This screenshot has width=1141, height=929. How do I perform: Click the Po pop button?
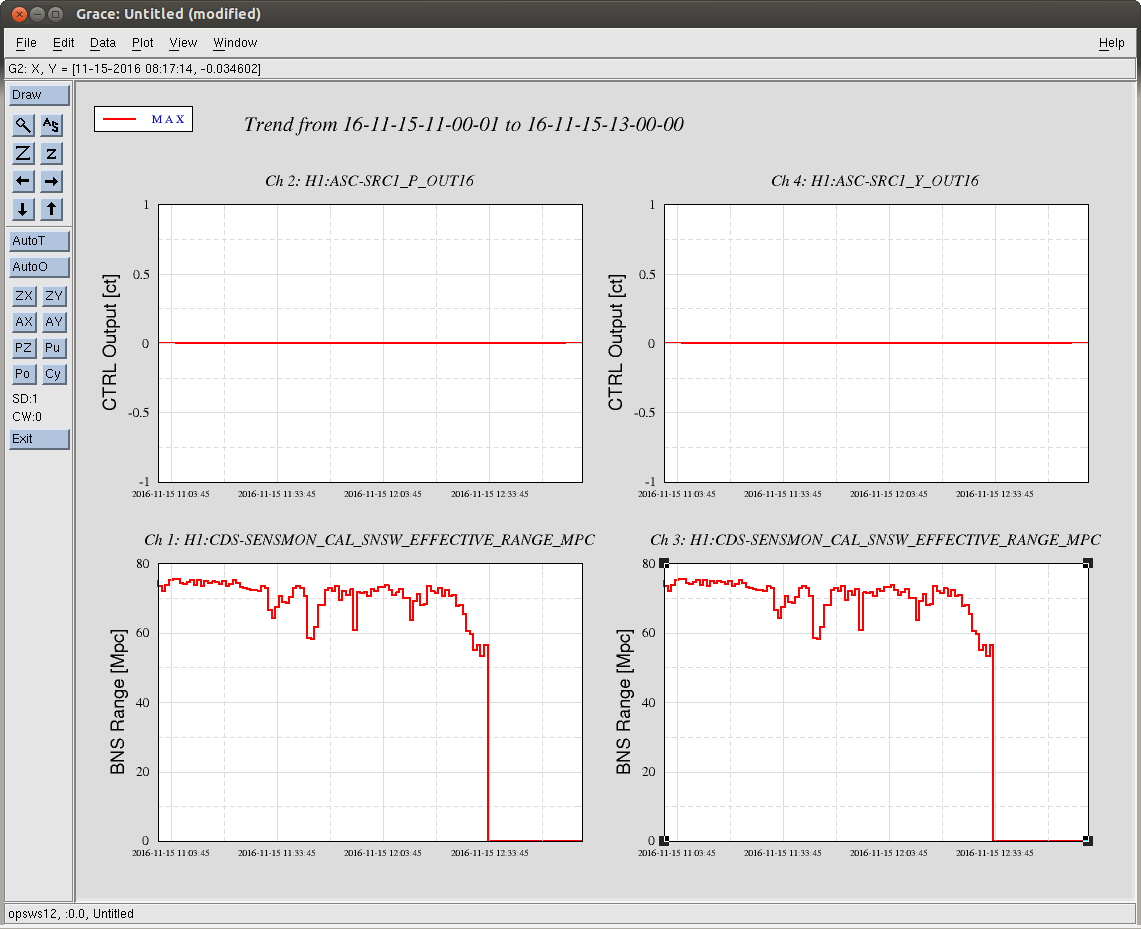click(24, 375)
